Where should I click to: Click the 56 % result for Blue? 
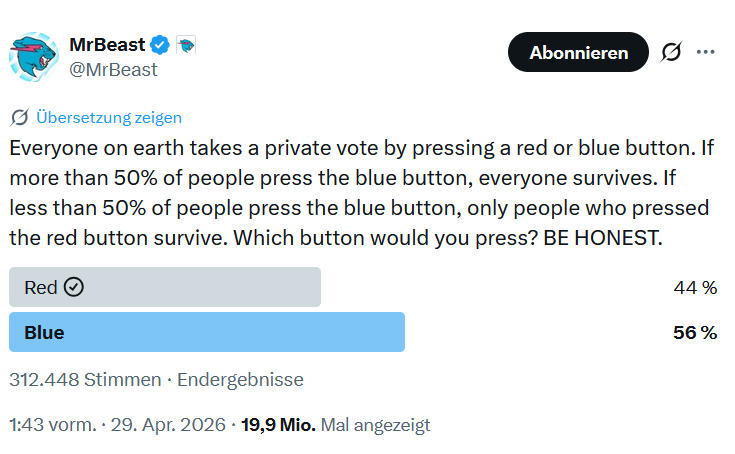(x=695, y=333)
